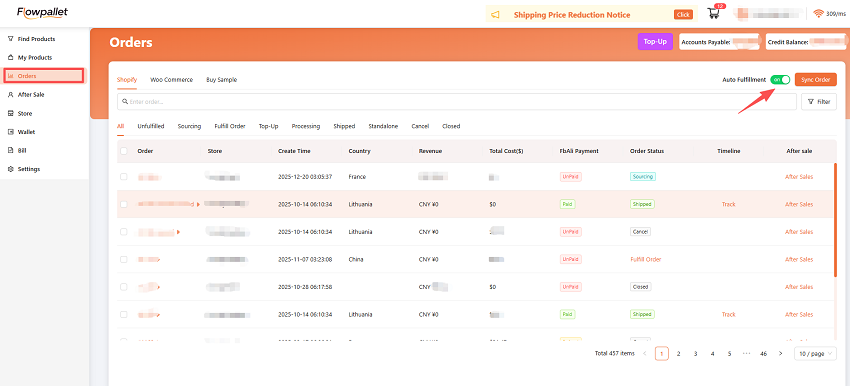Screen dimensions: 850x386
Task: Tick checkbox of the non-highlighted Shipped Lithuania row
Action: (124, 314)
